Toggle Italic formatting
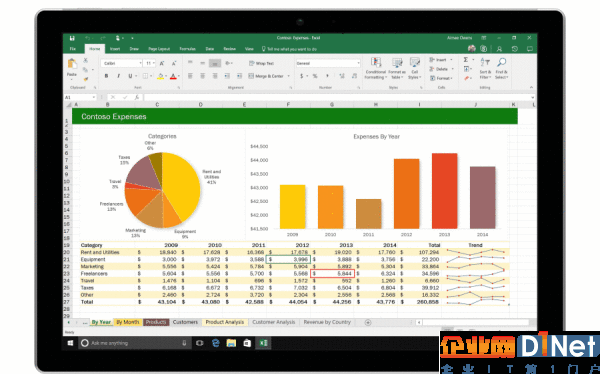The height and width of the screenshot is (374, 600). (118, 76)
